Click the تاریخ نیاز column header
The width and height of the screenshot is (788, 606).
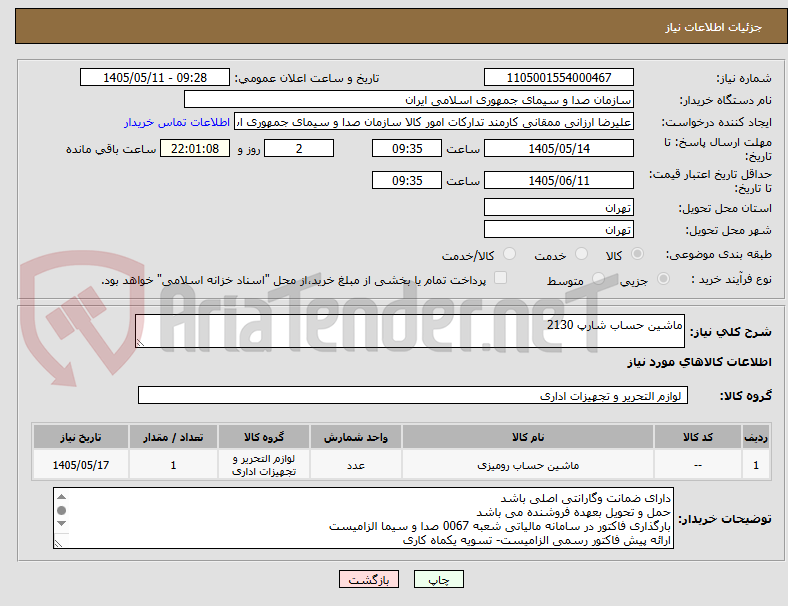coord(81,437)
